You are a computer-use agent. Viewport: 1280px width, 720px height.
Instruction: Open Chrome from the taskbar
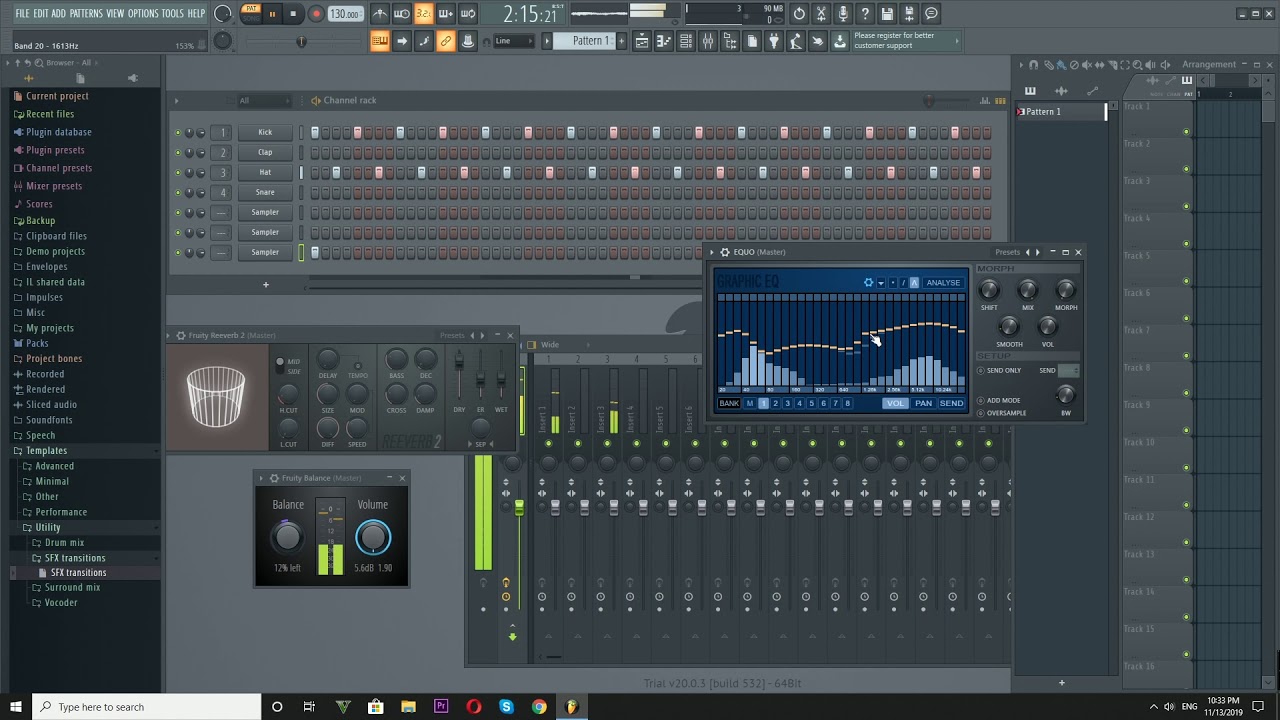(539, 707)
